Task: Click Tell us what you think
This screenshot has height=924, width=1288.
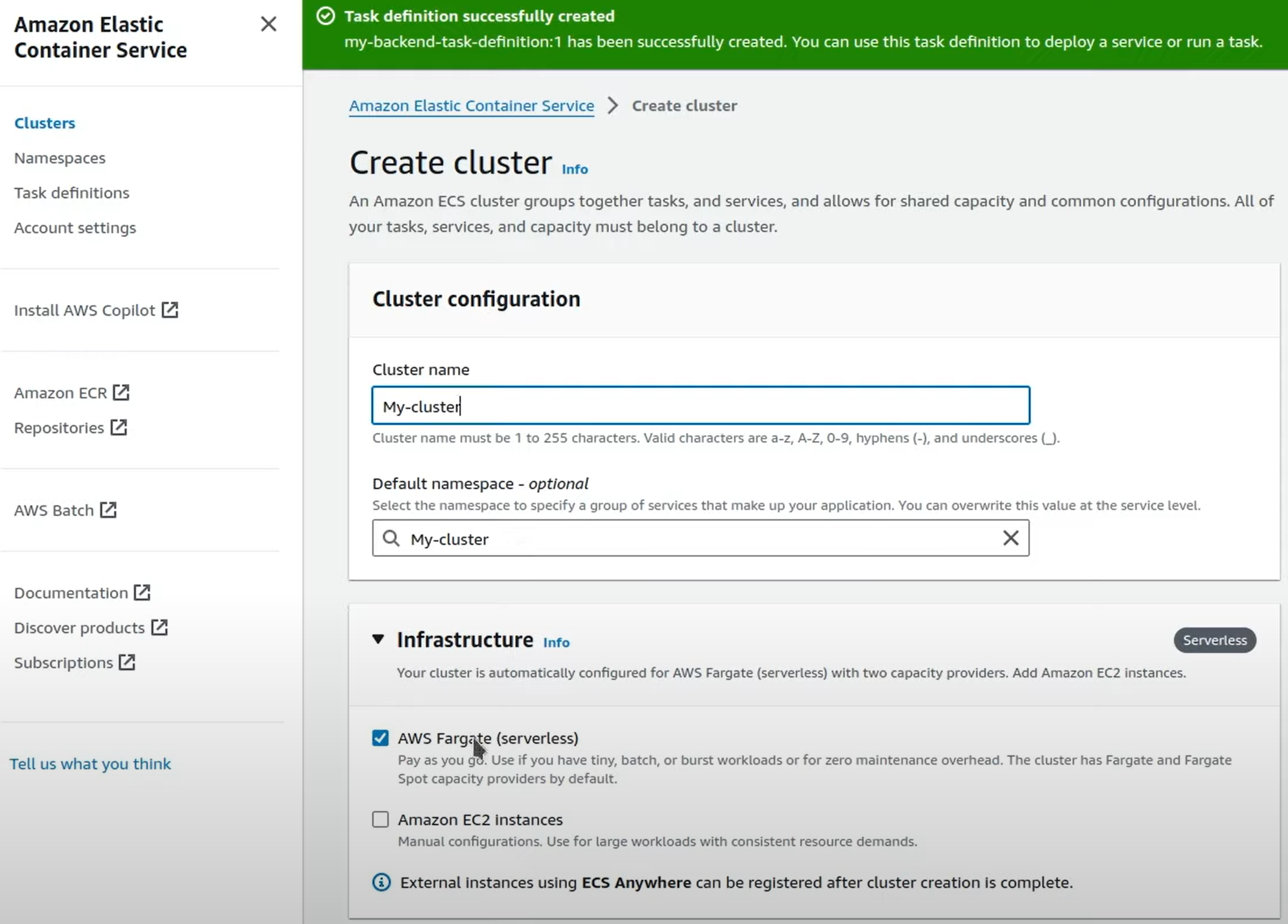Action: 90,764
